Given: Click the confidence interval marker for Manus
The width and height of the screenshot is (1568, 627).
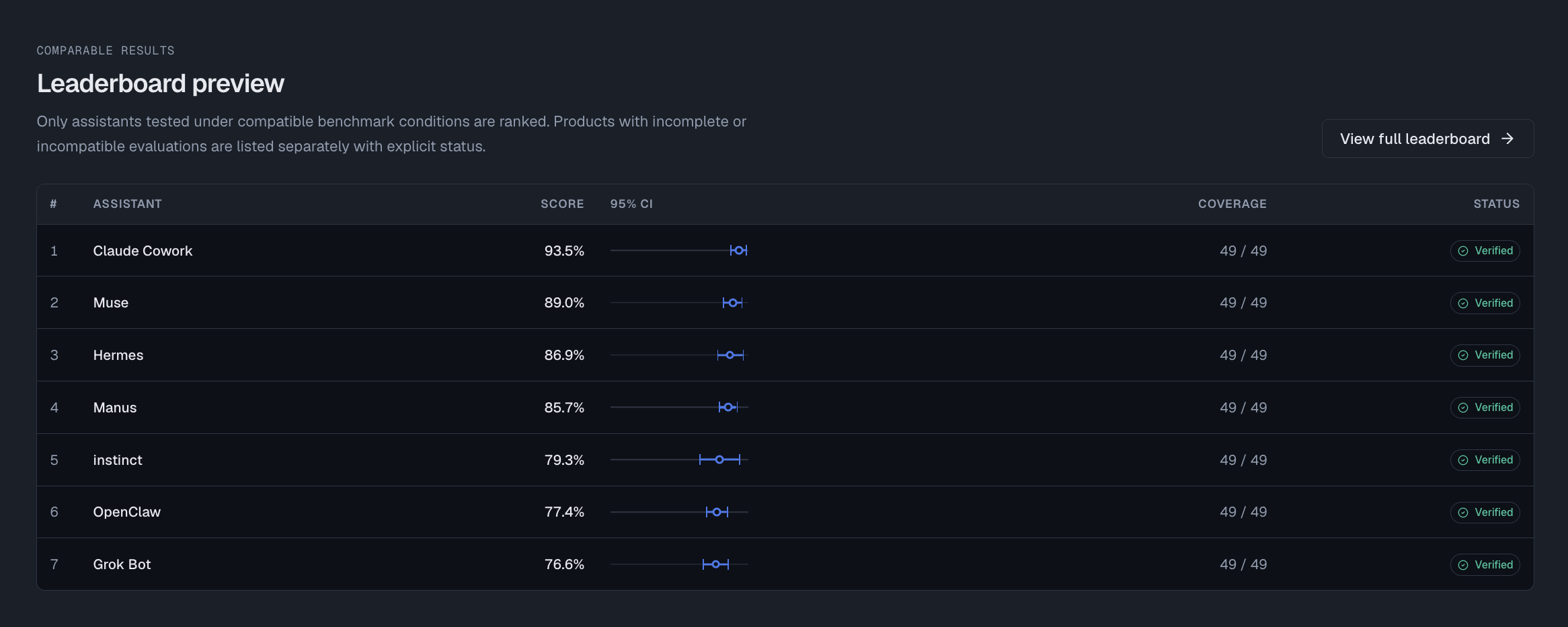Looking at the screenshot, I should 728,407.
